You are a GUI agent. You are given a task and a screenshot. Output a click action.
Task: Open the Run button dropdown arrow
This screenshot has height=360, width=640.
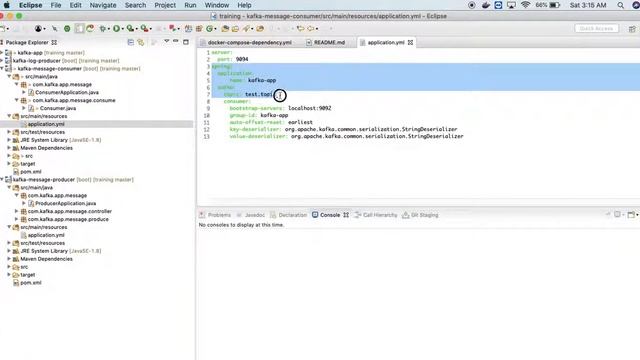point(123,29)
